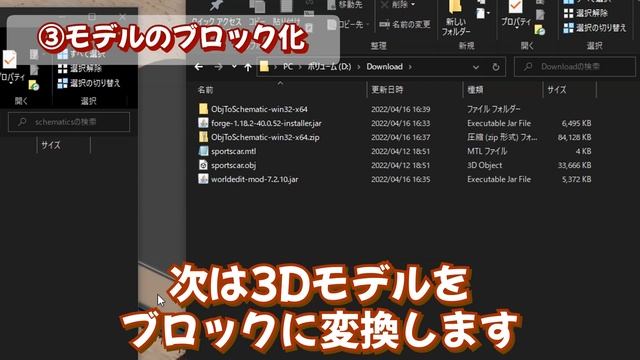The width and height of the screenshot is (640, 360).
Task: Select the sportscar.mtl file icon
Action: click(x=203, y=151)
